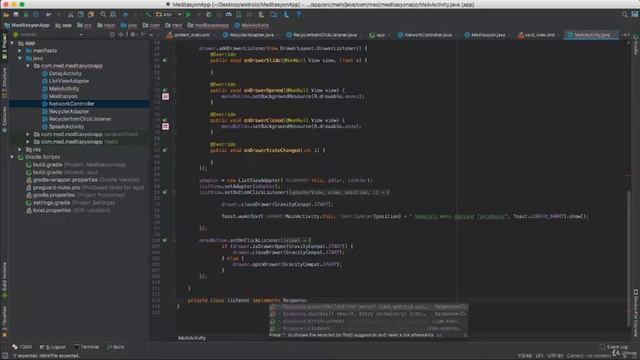Collapse the Gradle Scripts node

pos(12,157)
